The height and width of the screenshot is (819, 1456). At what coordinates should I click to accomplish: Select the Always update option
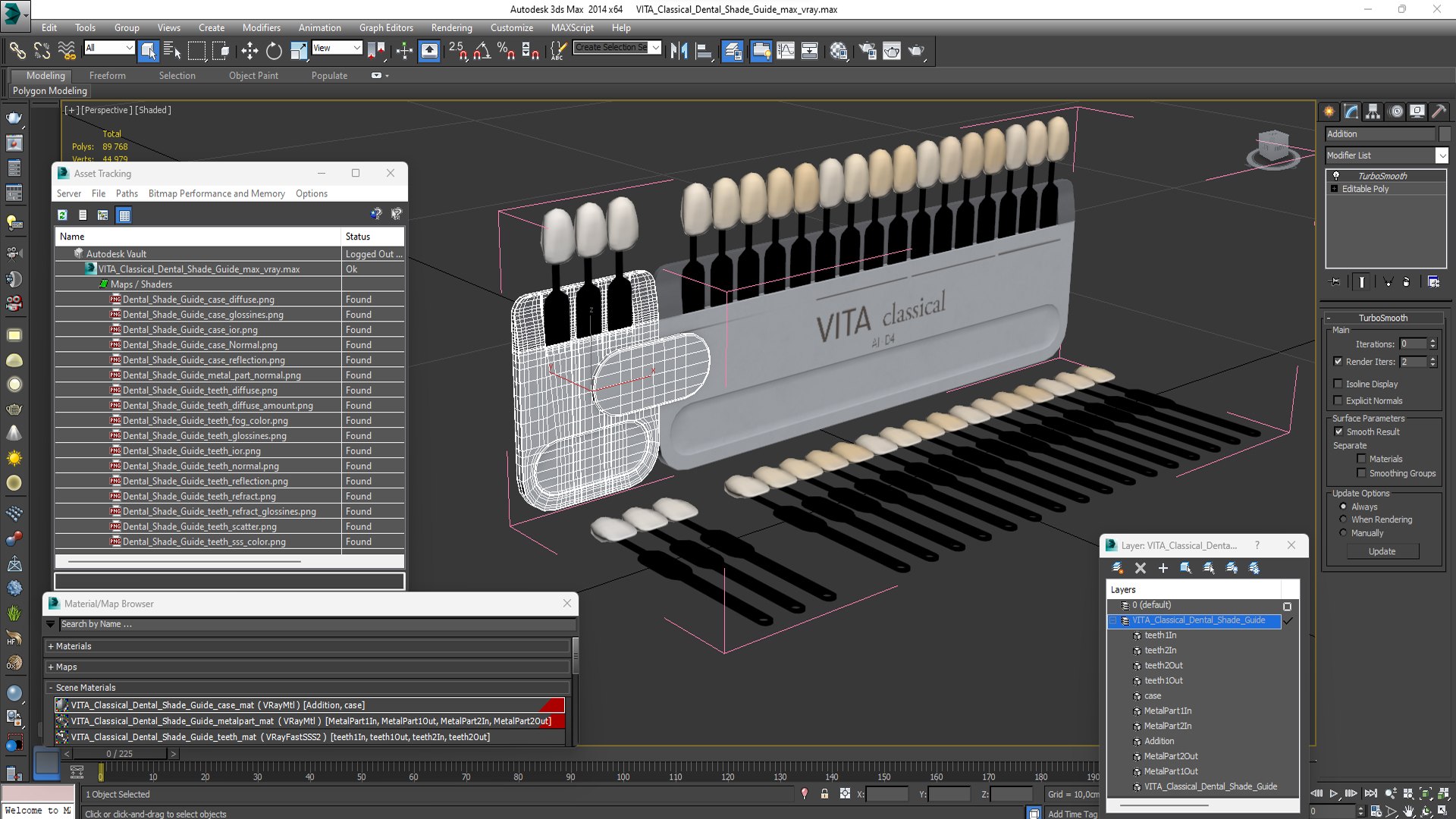(x=1344, y=507)
